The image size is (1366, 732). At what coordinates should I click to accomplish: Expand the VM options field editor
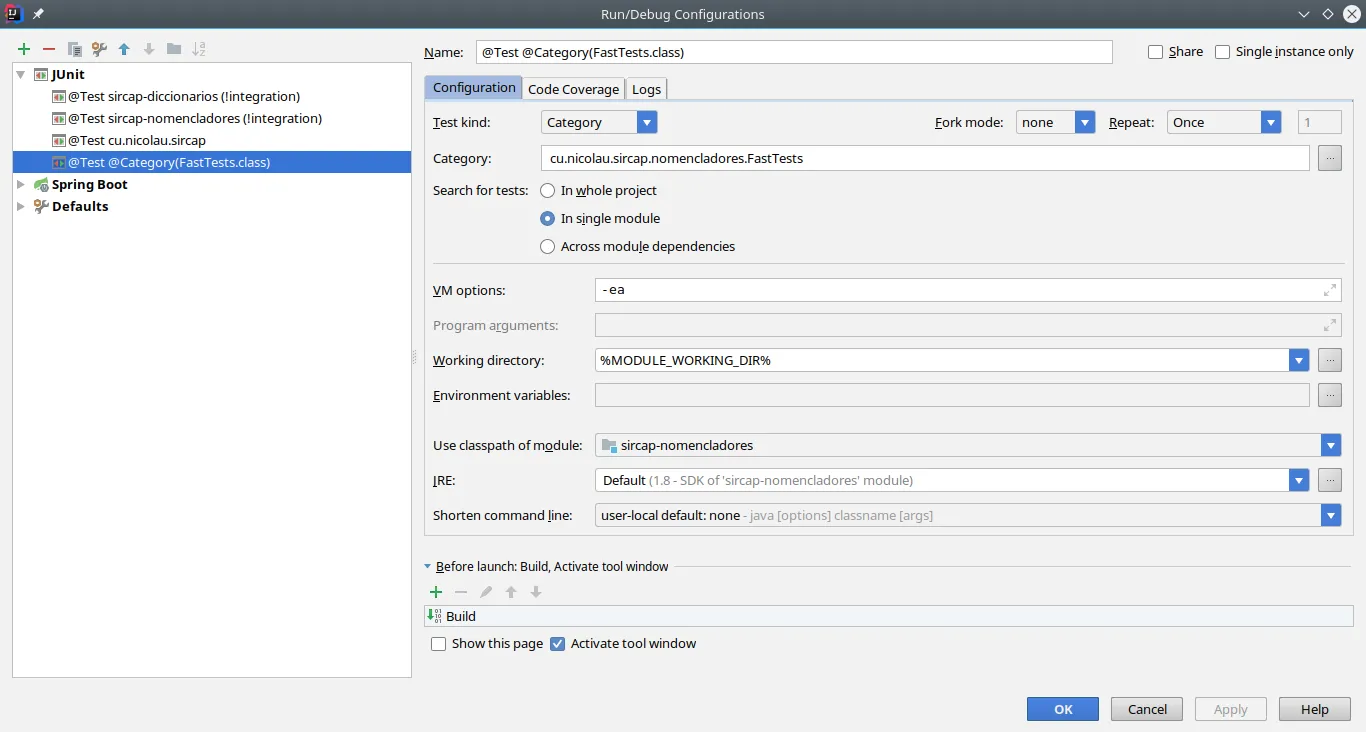(x=1329, y=290)
